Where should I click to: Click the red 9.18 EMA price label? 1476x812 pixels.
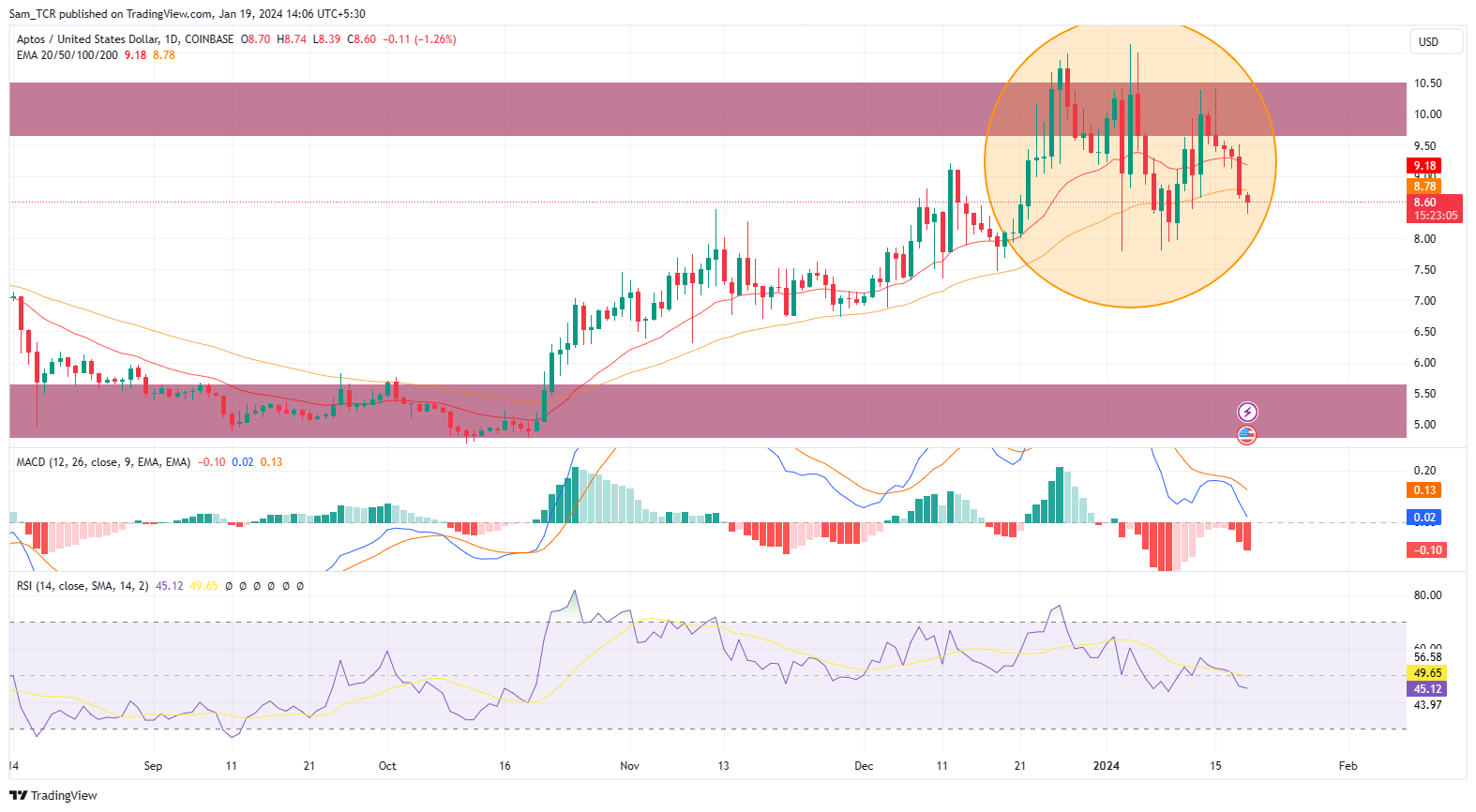click(x=1425, y=166)
